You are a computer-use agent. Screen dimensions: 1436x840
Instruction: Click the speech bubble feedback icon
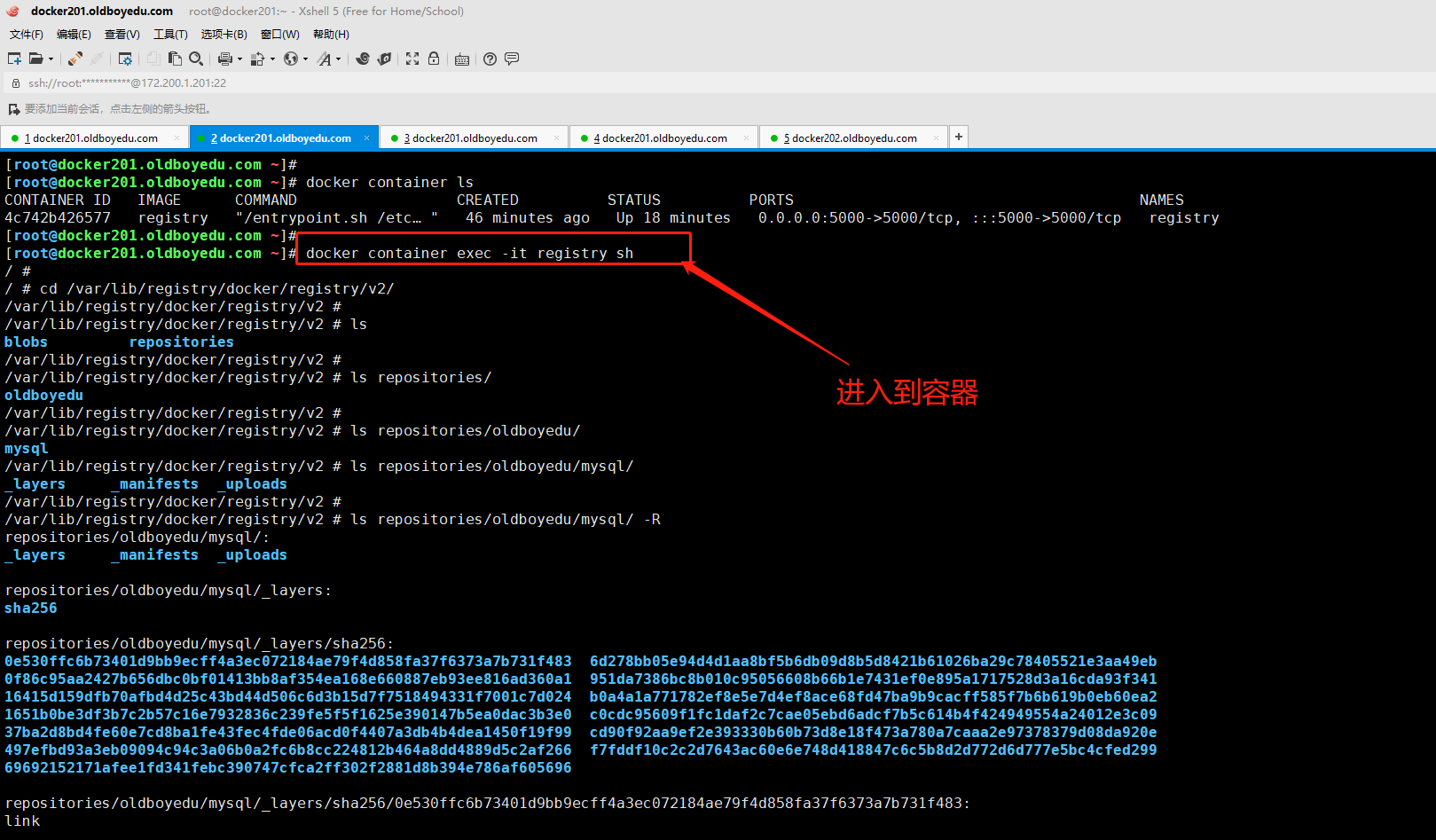click(x=512, y=59)
